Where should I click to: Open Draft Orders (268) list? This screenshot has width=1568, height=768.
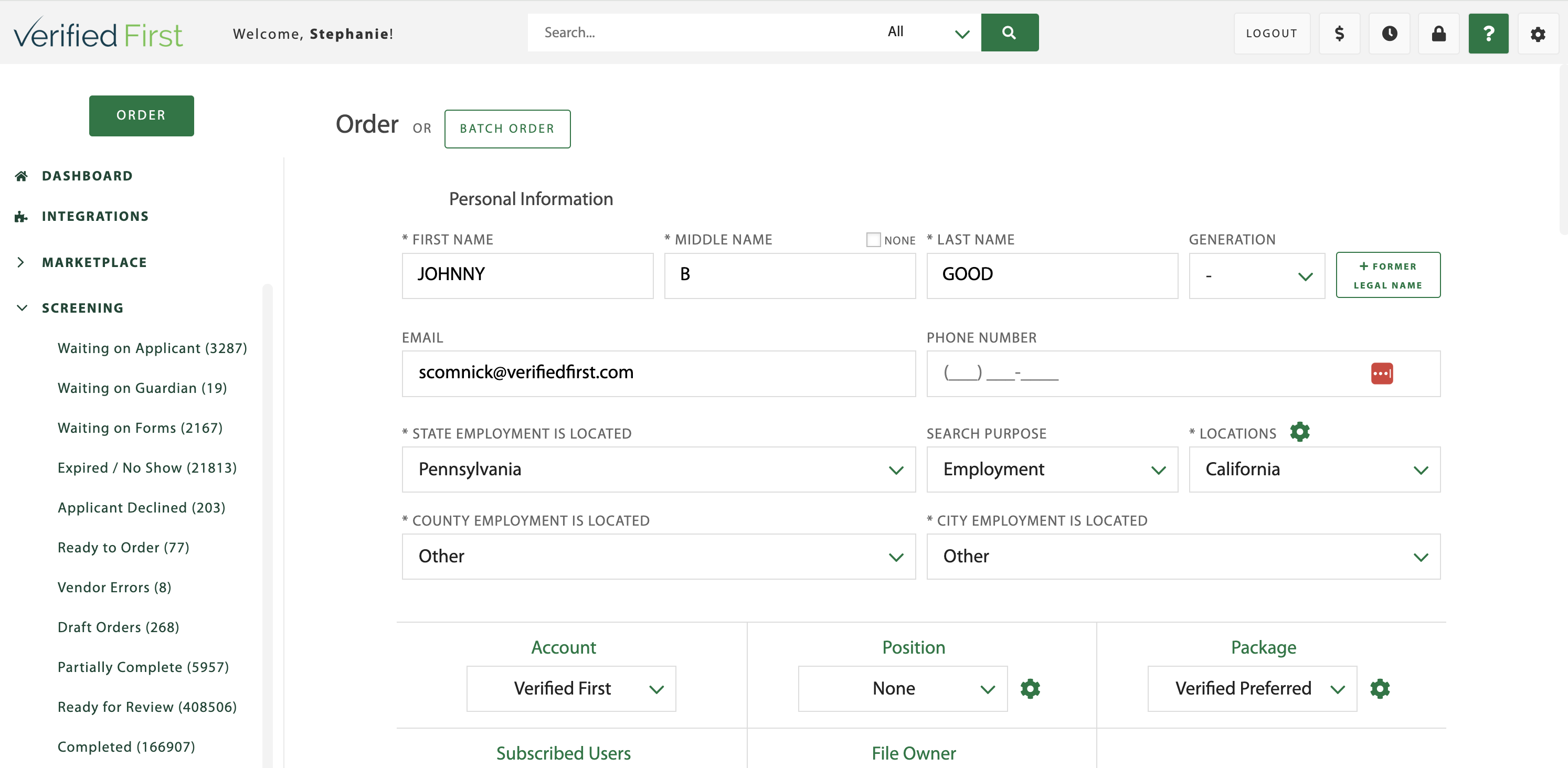pyautogui.click(x=118, y=627)
